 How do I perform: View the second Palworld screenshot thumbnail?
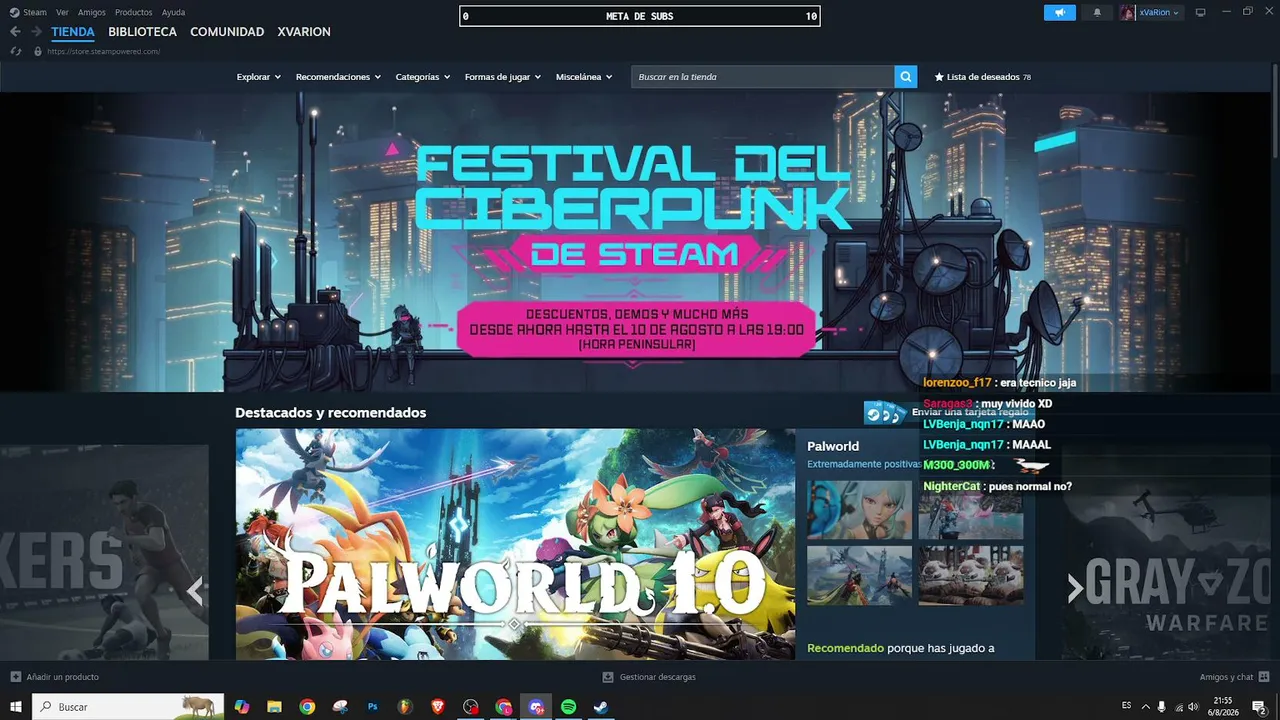[971, 510]
